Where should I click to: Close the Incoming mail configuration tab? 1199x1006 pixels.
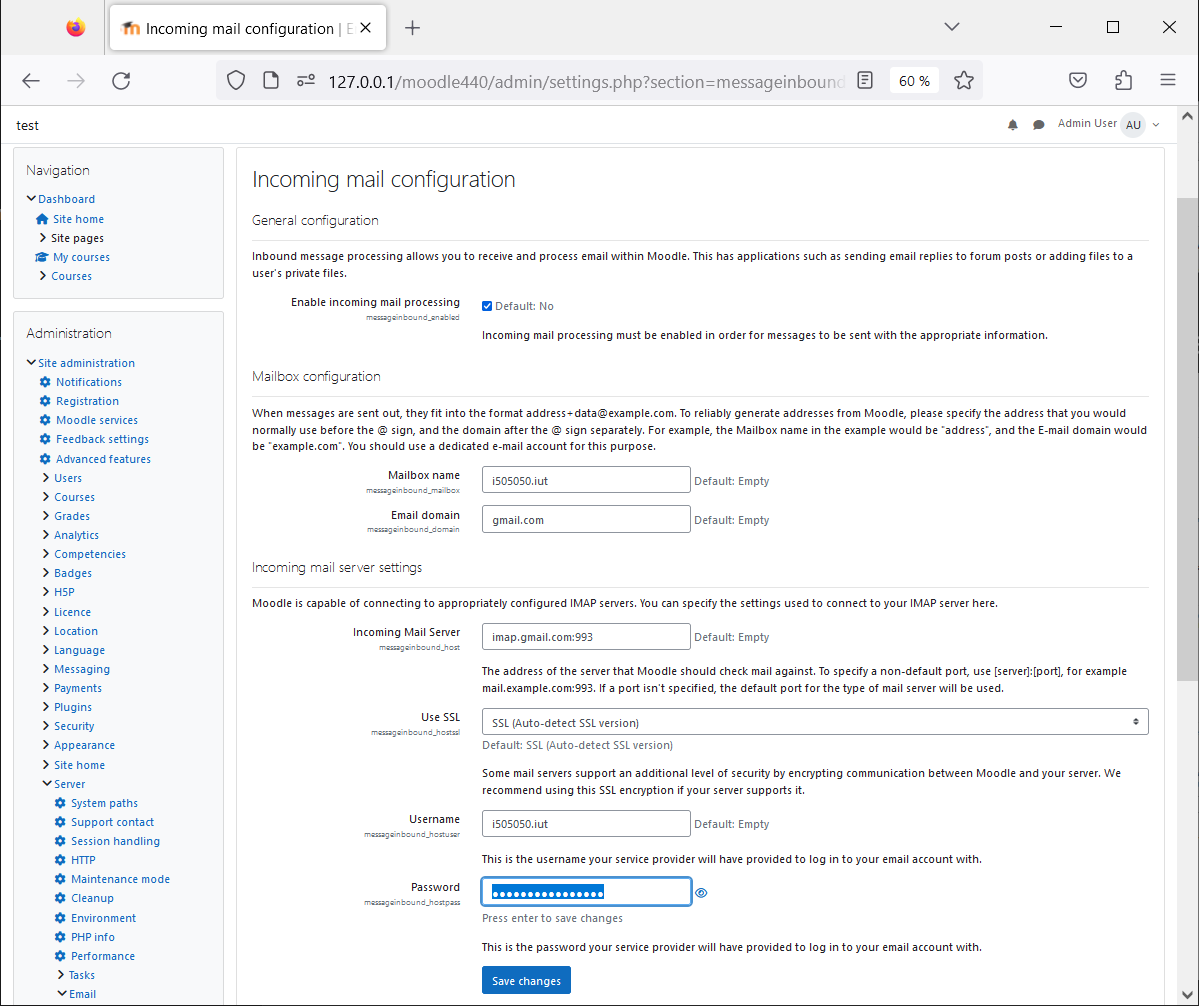pos(366,28)
